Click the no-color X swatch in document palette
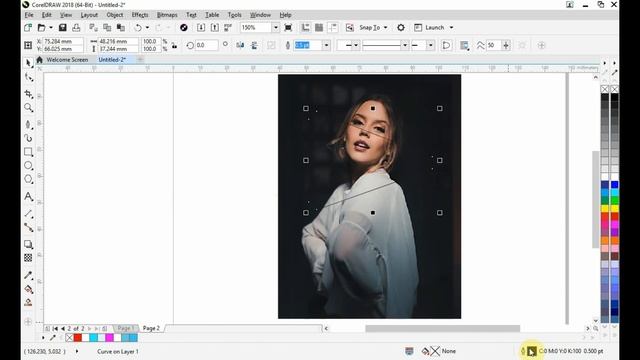Screen dimensions: 640x360 click(69, 338)
